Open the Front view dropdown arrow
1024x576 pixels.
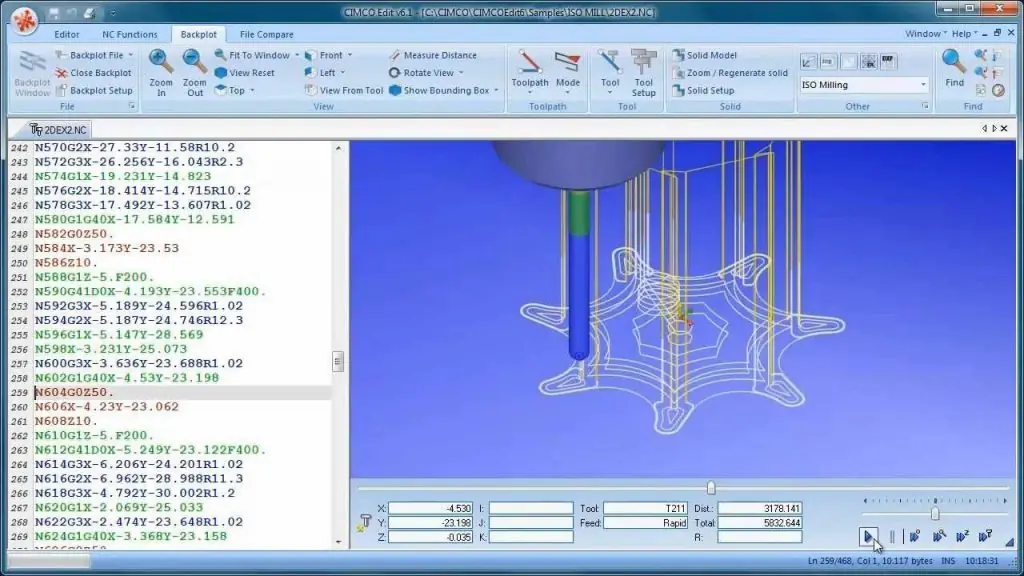point(350,56)
